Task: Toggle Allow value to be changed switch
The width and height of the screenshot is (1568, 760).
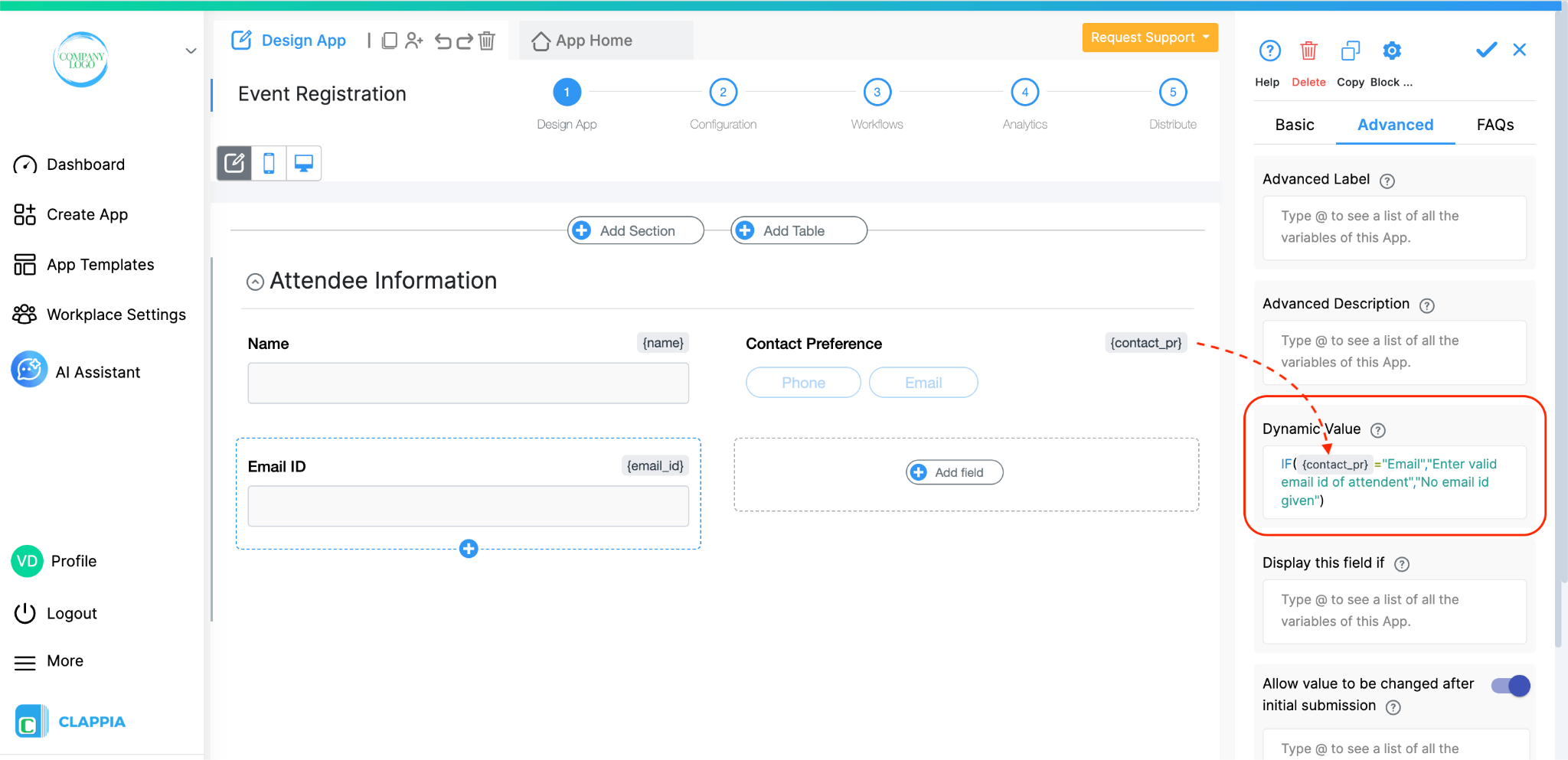Action: tap(1511, 686)
